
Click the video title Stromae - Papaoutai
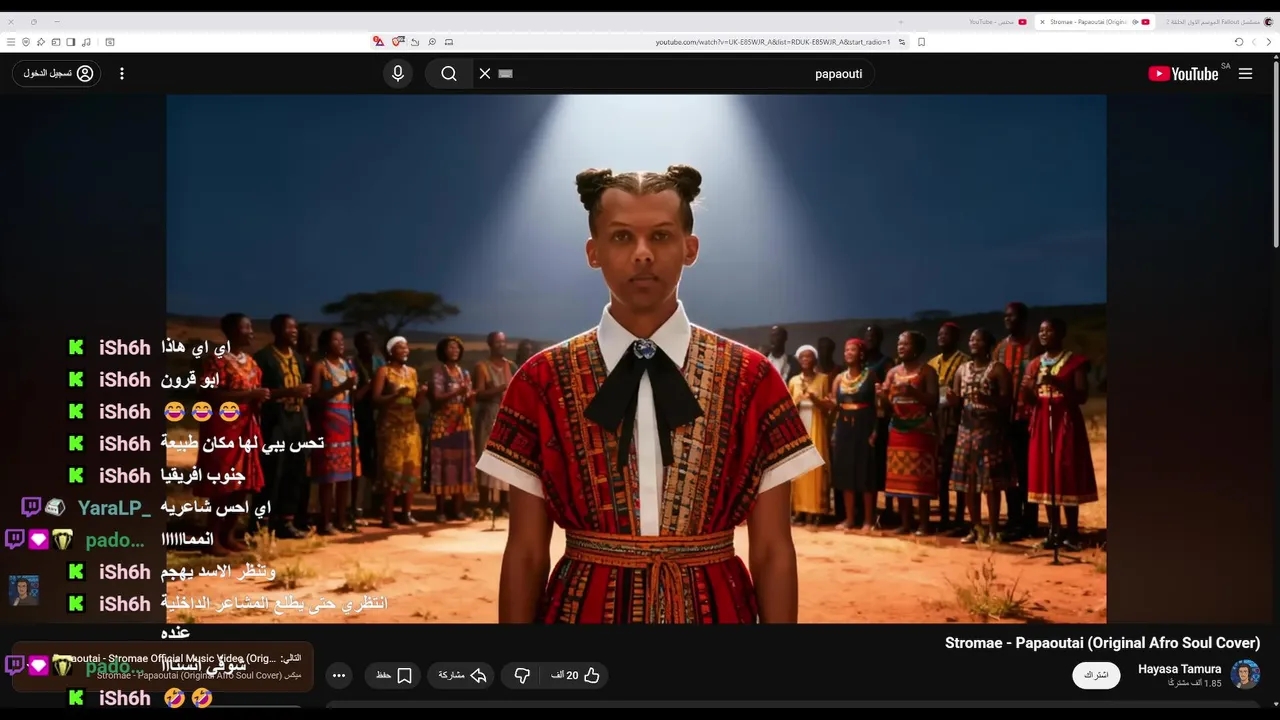pos(1102,643)
